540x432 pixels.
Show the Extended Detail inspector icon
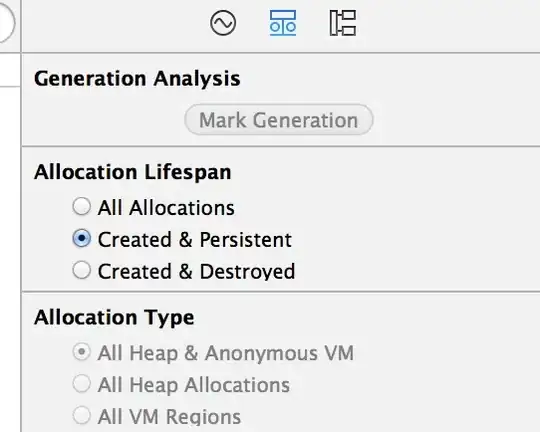point(343,23)
